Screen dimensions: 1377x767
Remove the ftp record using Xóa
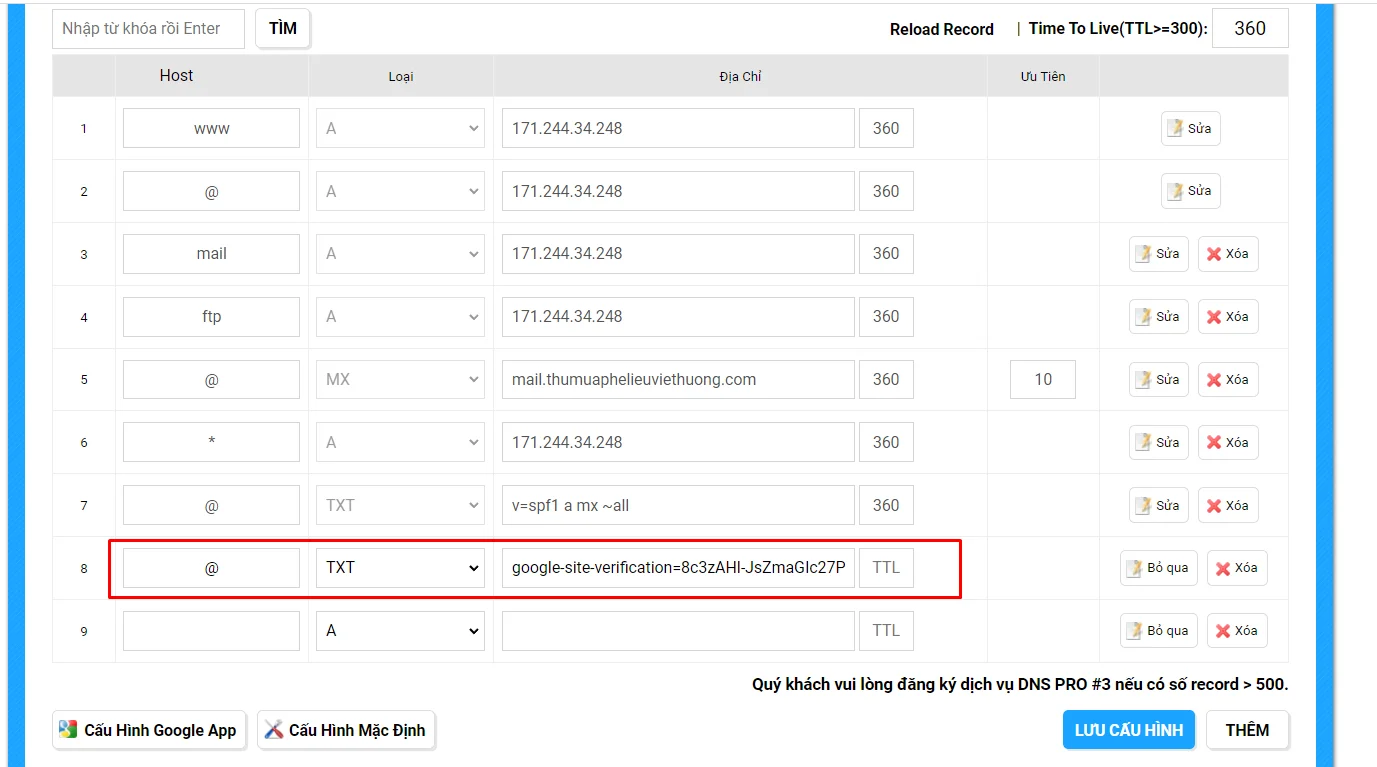[1228, 317]
